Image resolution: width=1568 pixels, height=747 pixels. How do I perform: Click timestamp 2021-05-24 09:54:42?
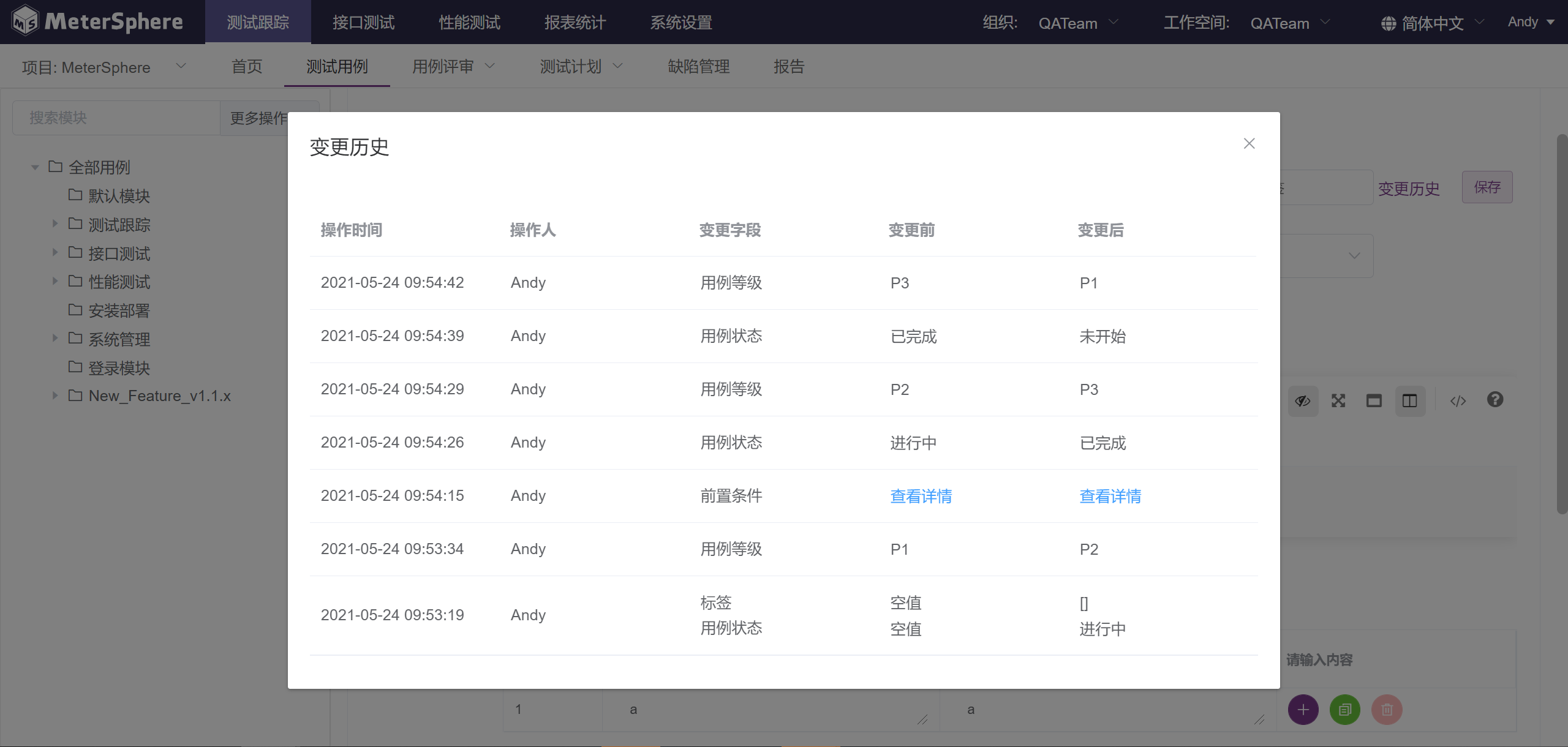pyautogui.click(x=393, y=283)
